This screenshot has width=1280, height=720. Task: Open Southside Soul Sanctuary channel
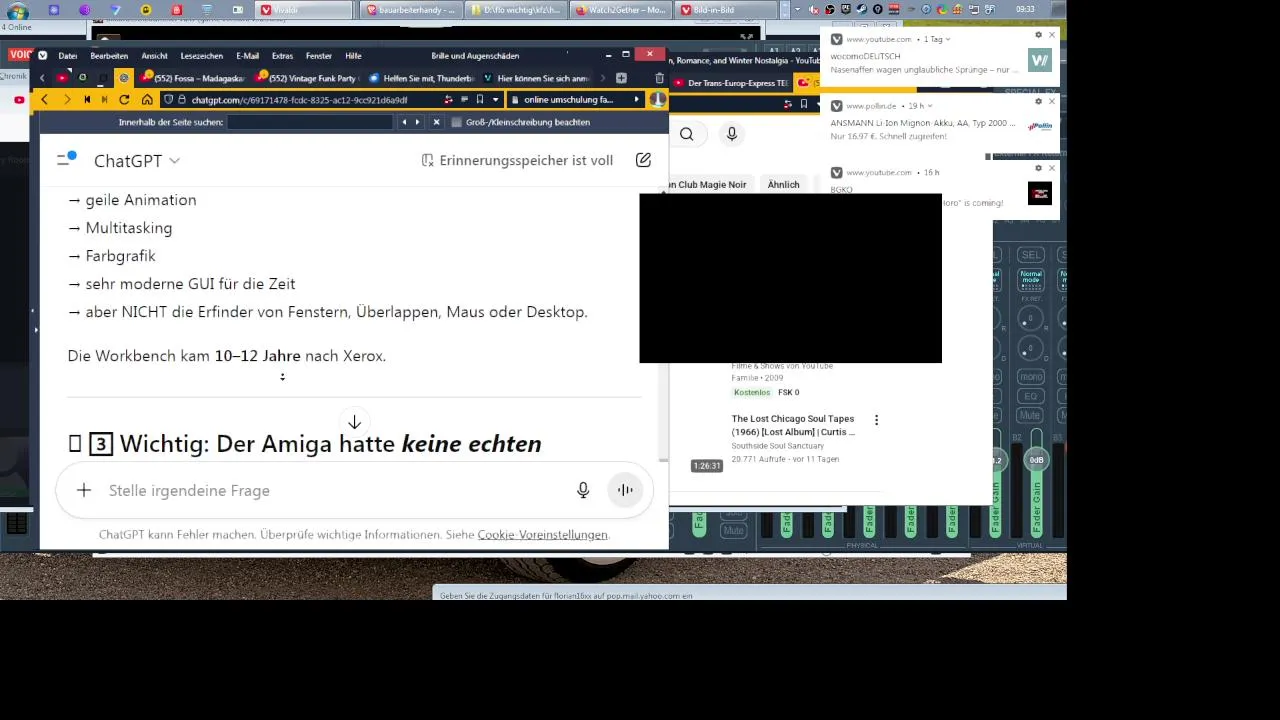coord(780,446)
